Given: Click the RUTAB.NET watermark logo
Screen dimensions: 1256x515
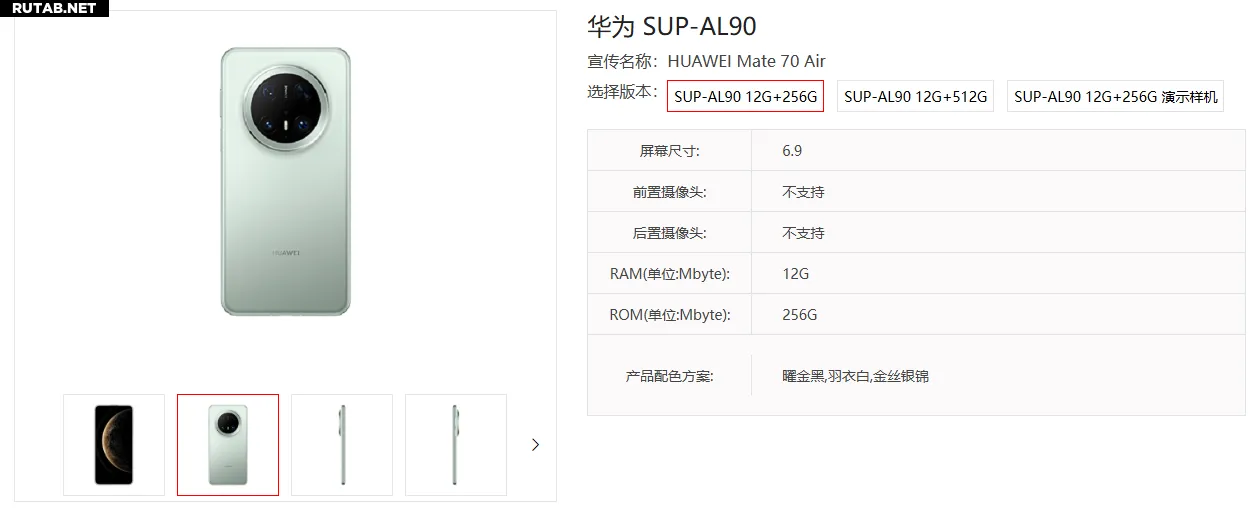Looking at the screenshot, I should pyautogui.click(x=54, y=8).
